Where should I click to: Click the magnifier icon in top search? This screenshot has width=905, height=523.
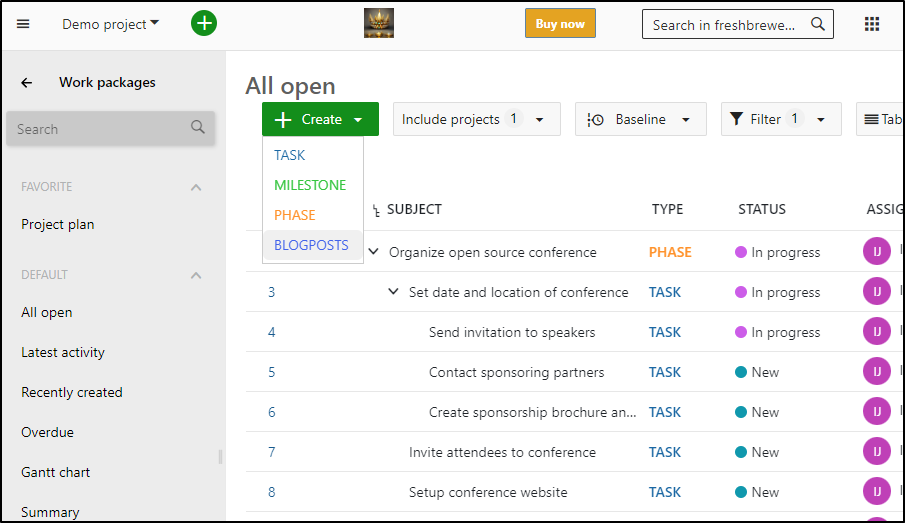pos(817,24)
